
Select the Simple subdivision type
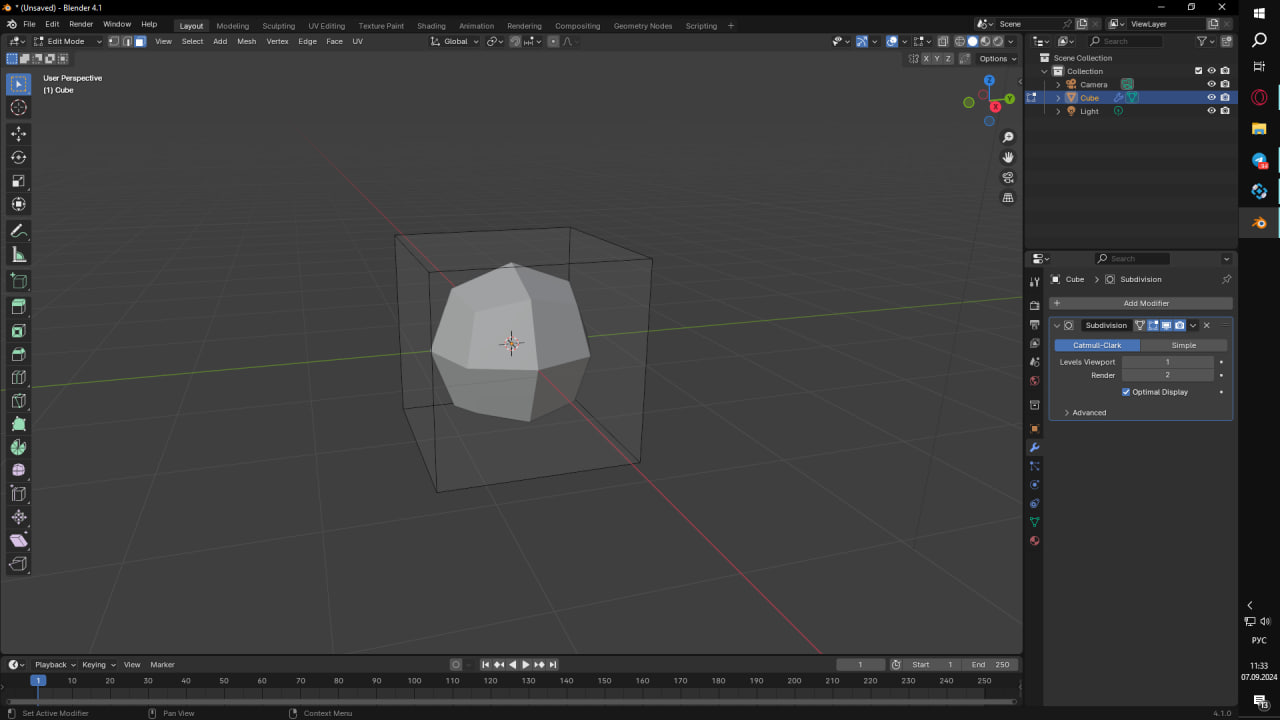point(1184,345)
